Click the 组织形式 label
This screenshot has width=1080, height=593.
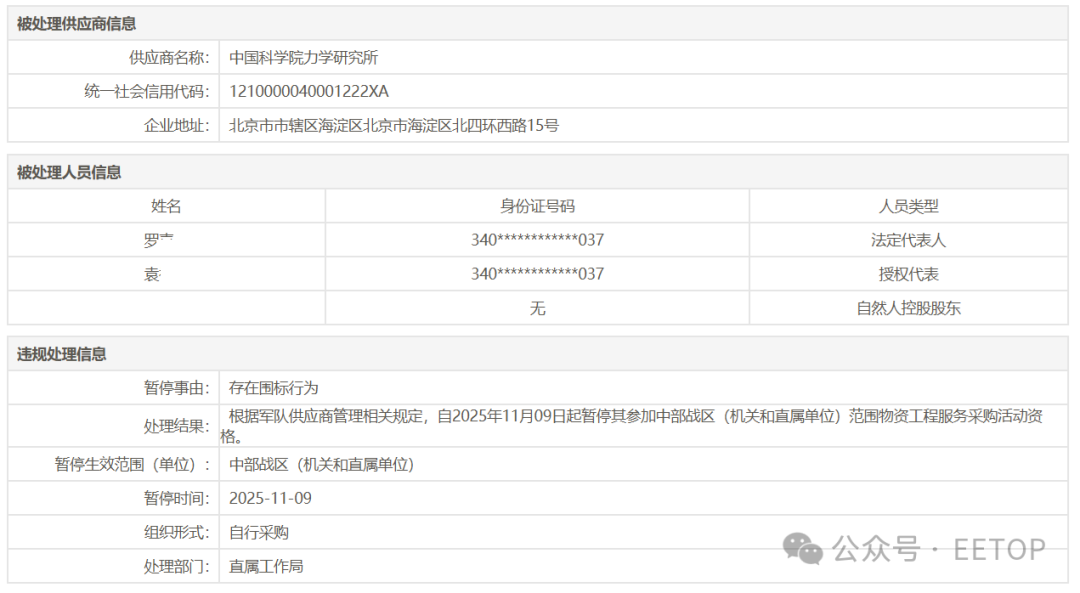pos(176,532)
